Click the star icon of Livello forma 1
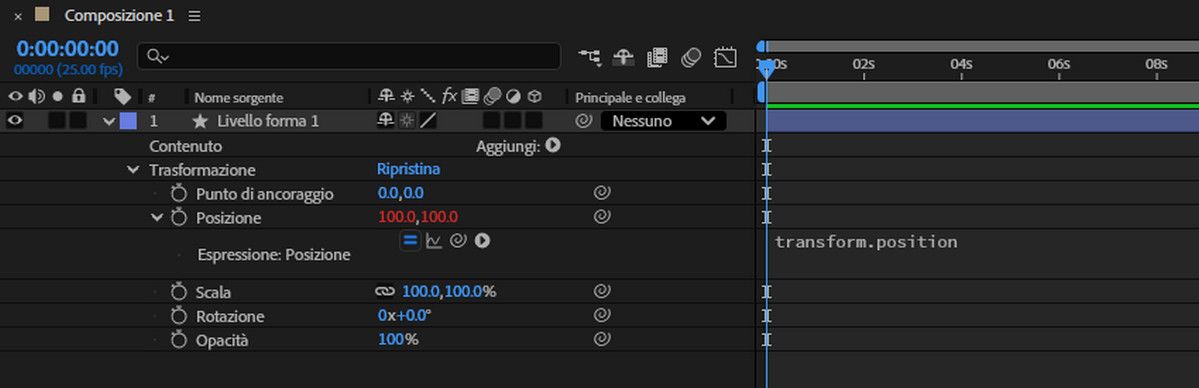 pos(200,121)
